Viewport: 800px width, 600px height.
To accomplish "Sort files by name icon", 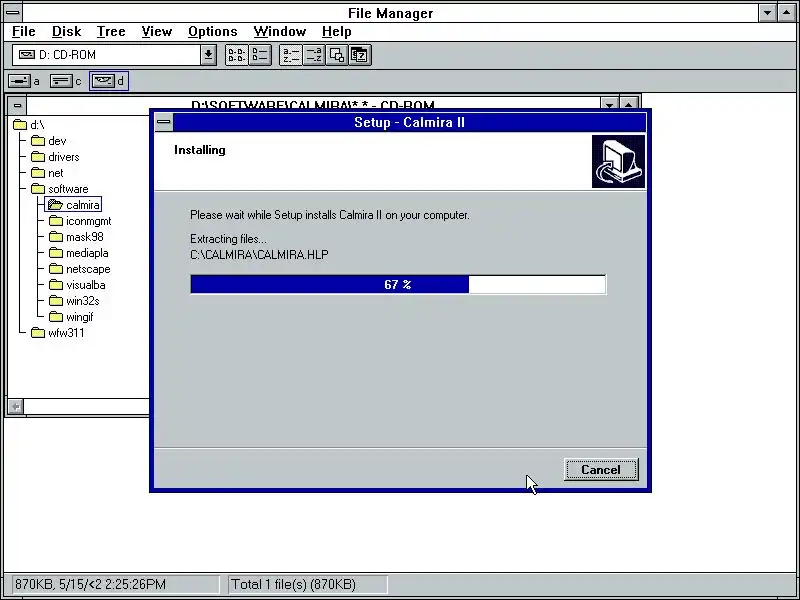I will tap(291, 55).
